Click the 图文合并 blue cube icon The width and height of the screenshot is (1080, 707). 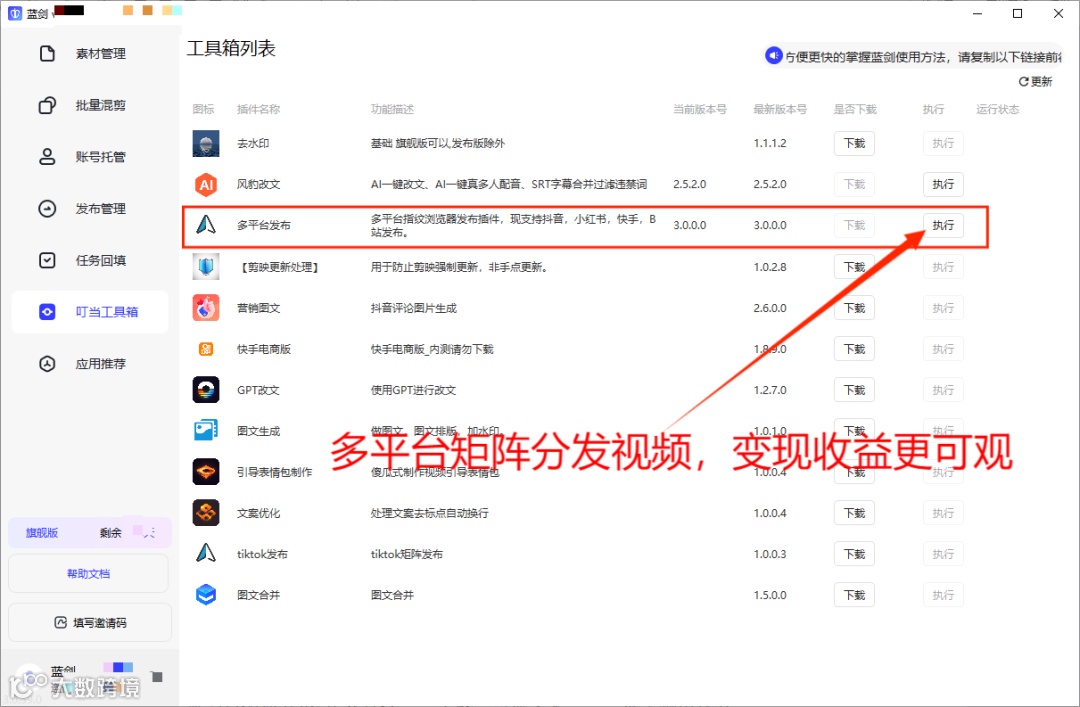[x=206, y=595]
